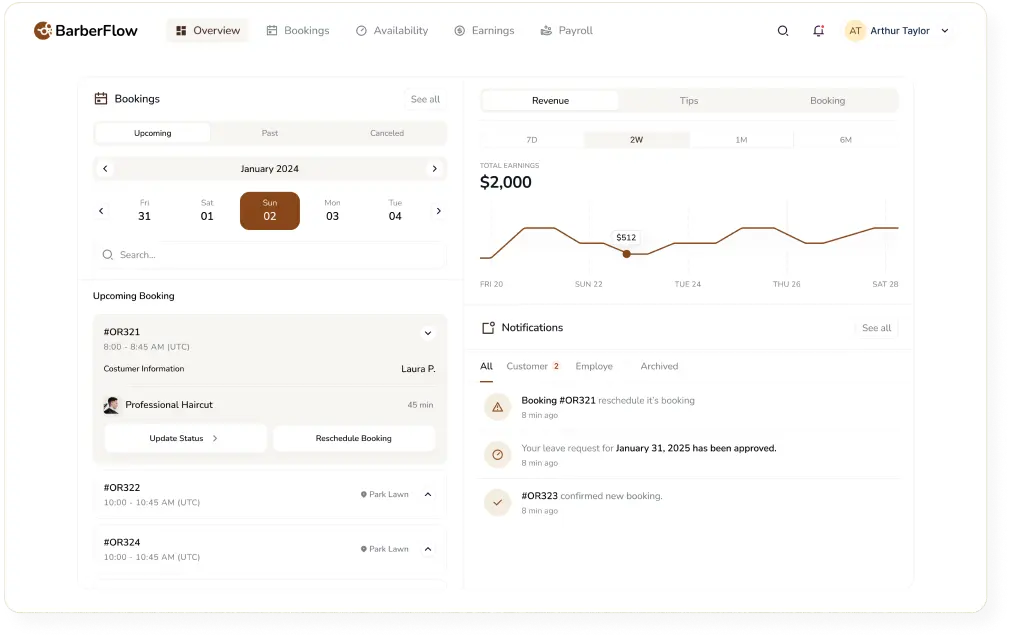This screenshot has width=1012, height=640.
Task: Click the BarberFlow logo icon
Action: pyautogui.click(x=43, y=31)
